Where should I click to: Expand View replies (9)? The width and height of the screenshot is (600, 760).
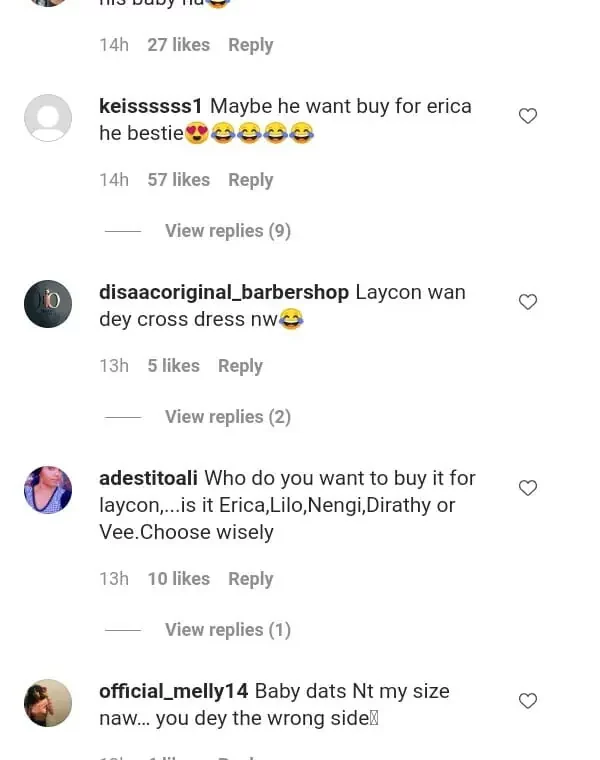[227, 231]
